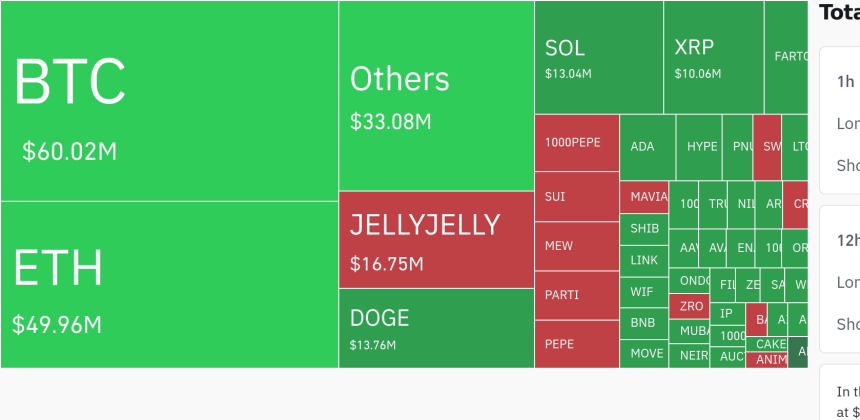Click the red ZRO tile
The image size is (860, 420).
690,306
